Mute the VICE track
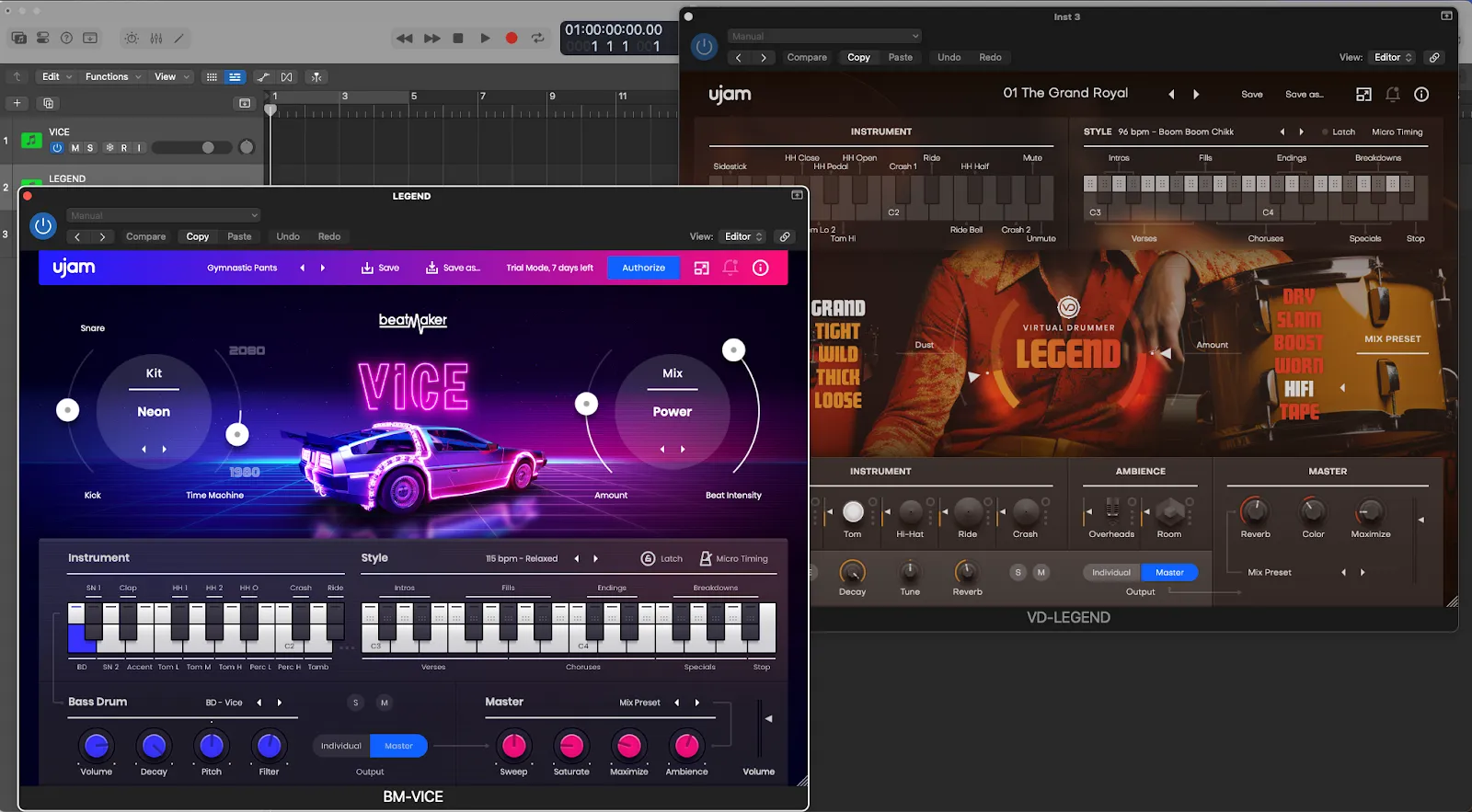Viewport: 1472px width, 812px height. pos(75,147)
